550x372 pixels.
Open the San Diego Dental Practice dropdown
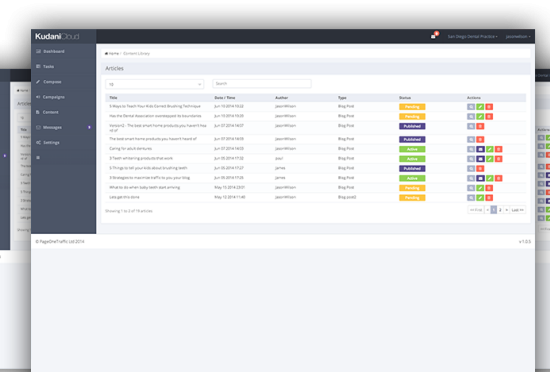472,36
